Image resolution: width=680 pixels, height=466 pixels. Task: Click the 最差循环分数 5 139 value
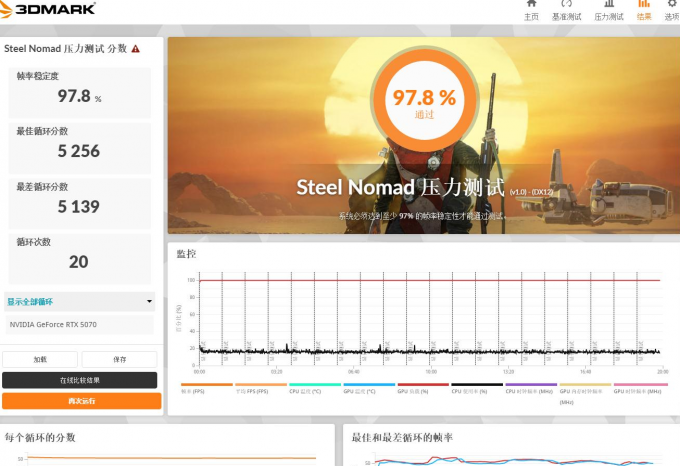pos(78,206)
